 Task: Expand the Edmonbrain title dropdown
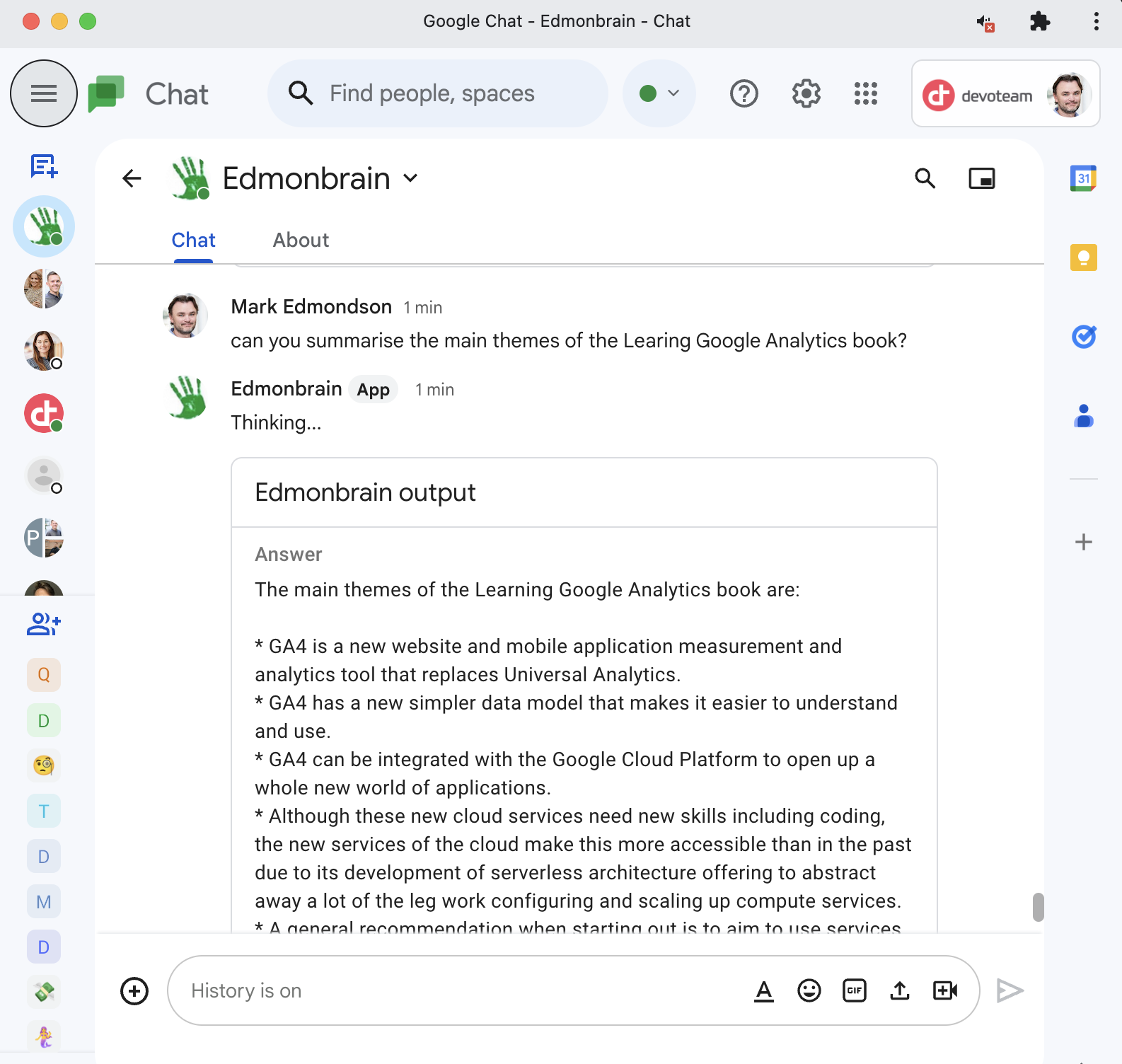pos(410,178)
